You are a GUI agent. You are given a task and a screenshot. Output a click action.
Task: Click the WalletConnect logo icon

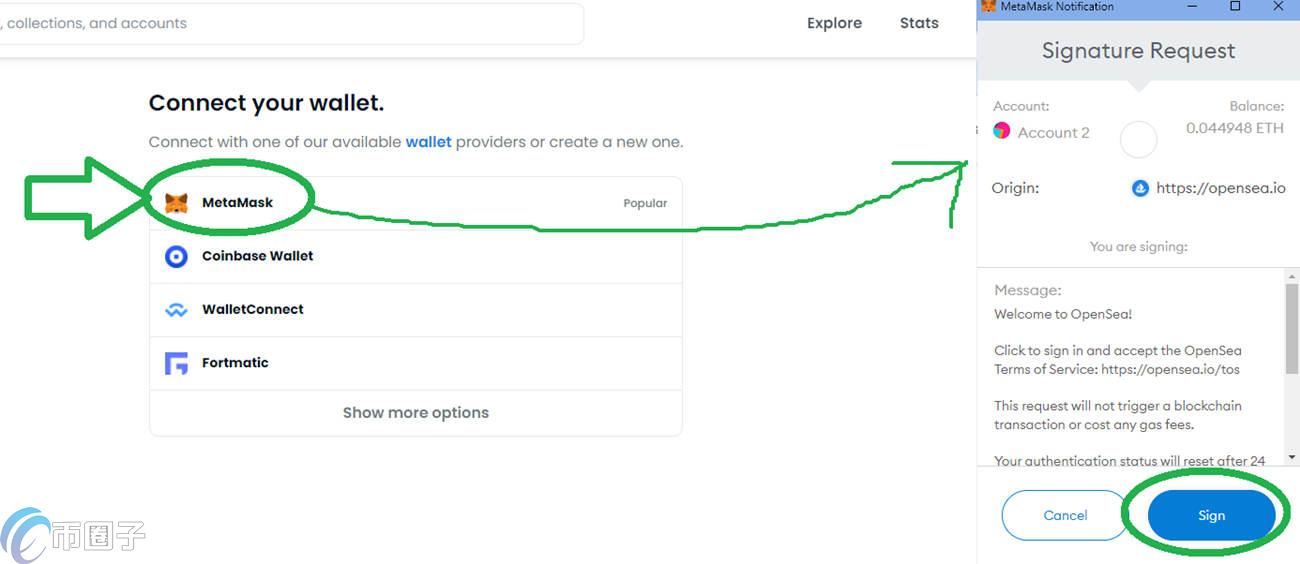pyautogui.click(x=176, y=310)
